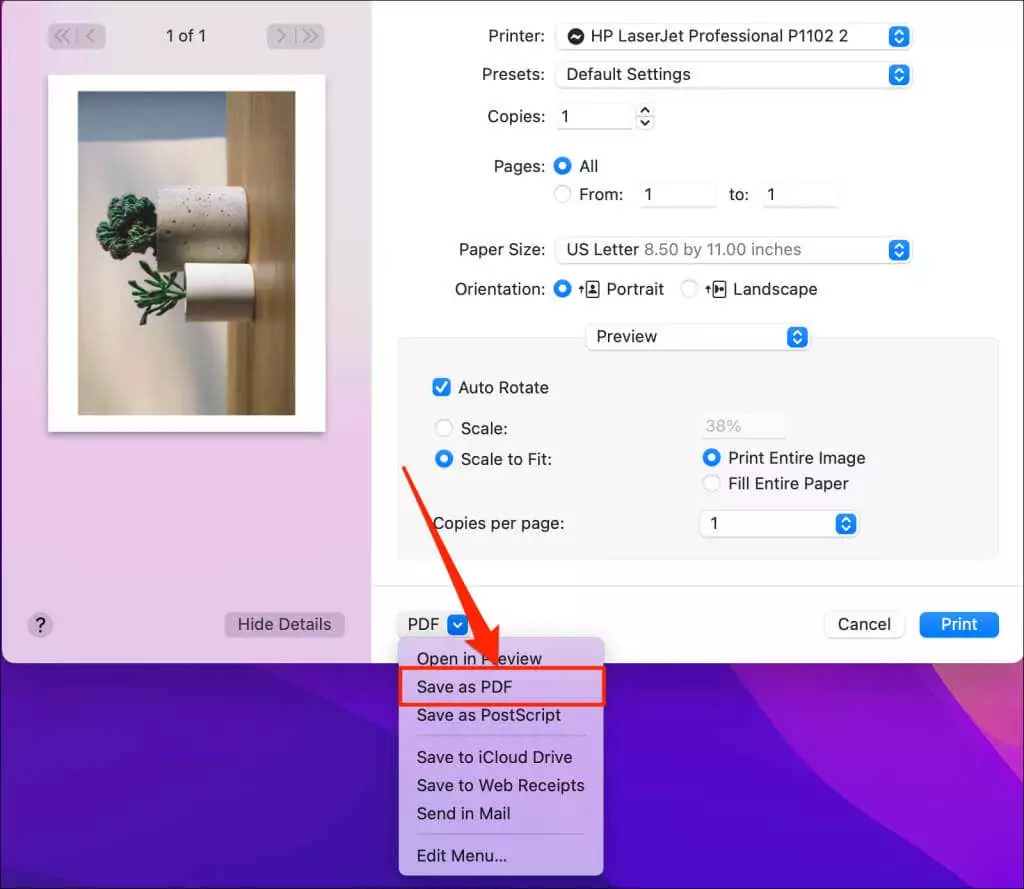Click the 'to' page number field

(x=800, y=195)
